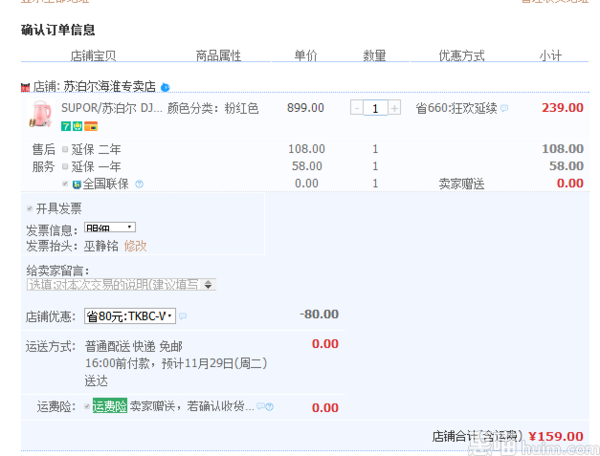Open the 发票信息 dropdown
This screenshot has width=600, height=456.
tap(109, 228)
